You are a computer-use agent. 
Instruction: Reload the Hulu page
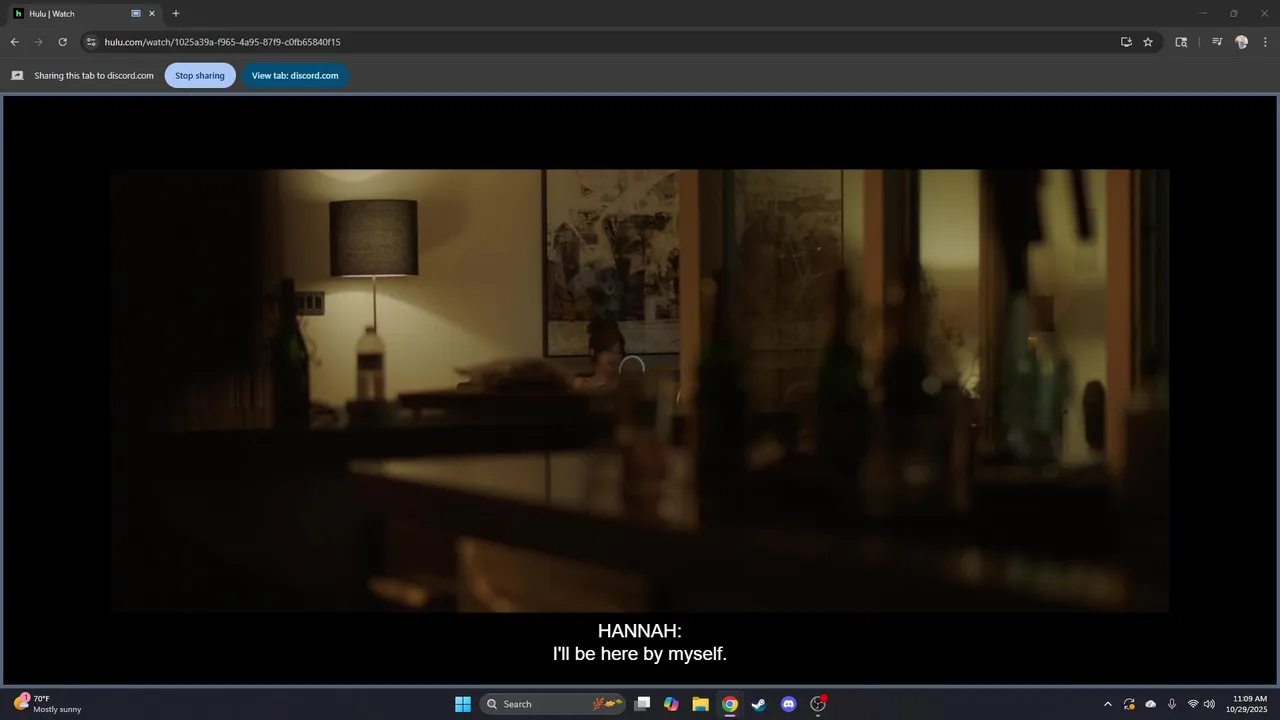63,42
